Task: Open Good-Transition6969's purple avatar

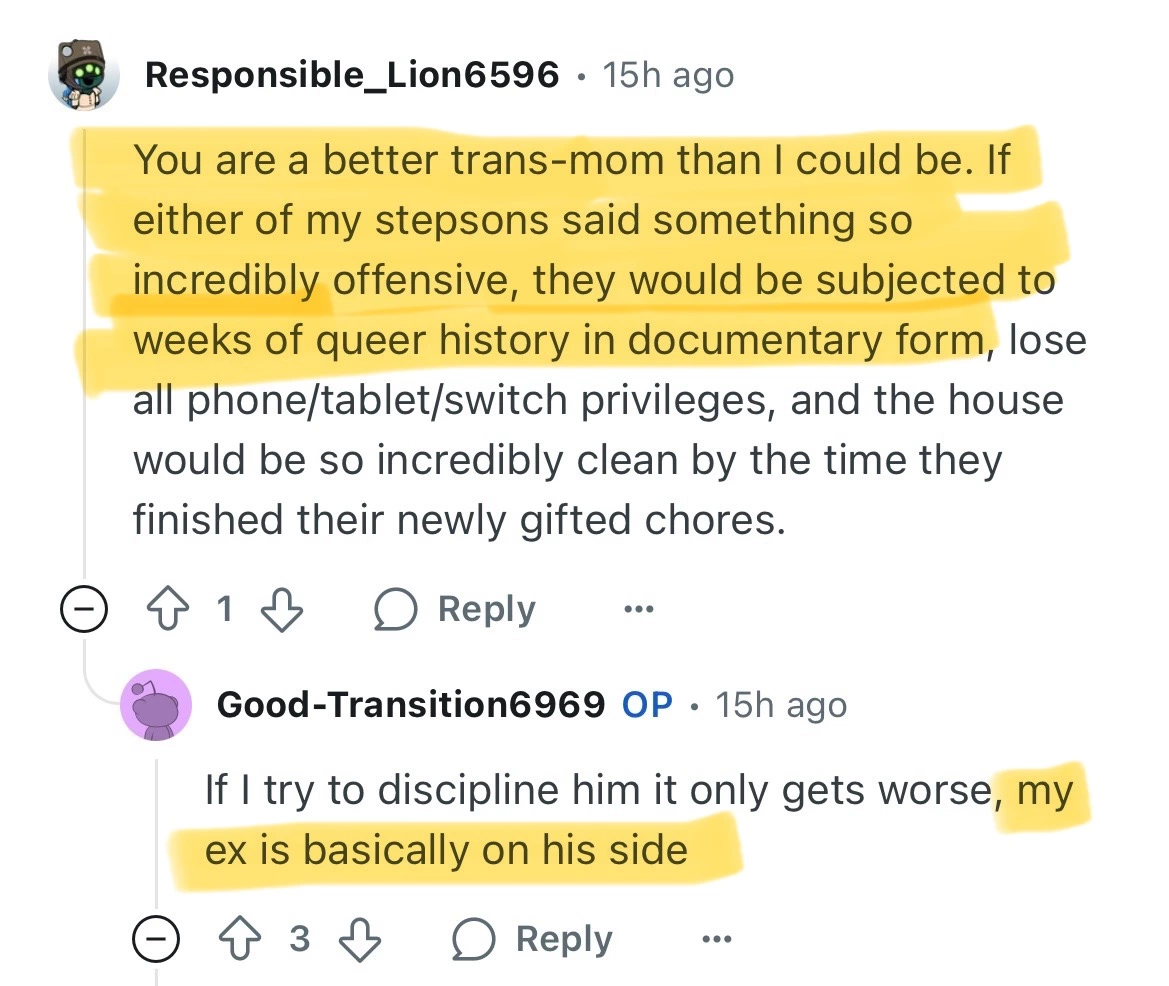Action: [x=156, y=705]
